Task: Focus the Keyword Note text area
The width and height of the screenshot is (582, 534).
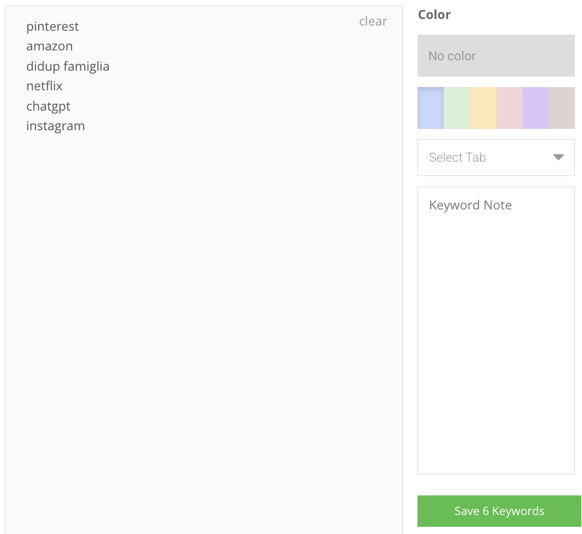Action: click(496, 330)
